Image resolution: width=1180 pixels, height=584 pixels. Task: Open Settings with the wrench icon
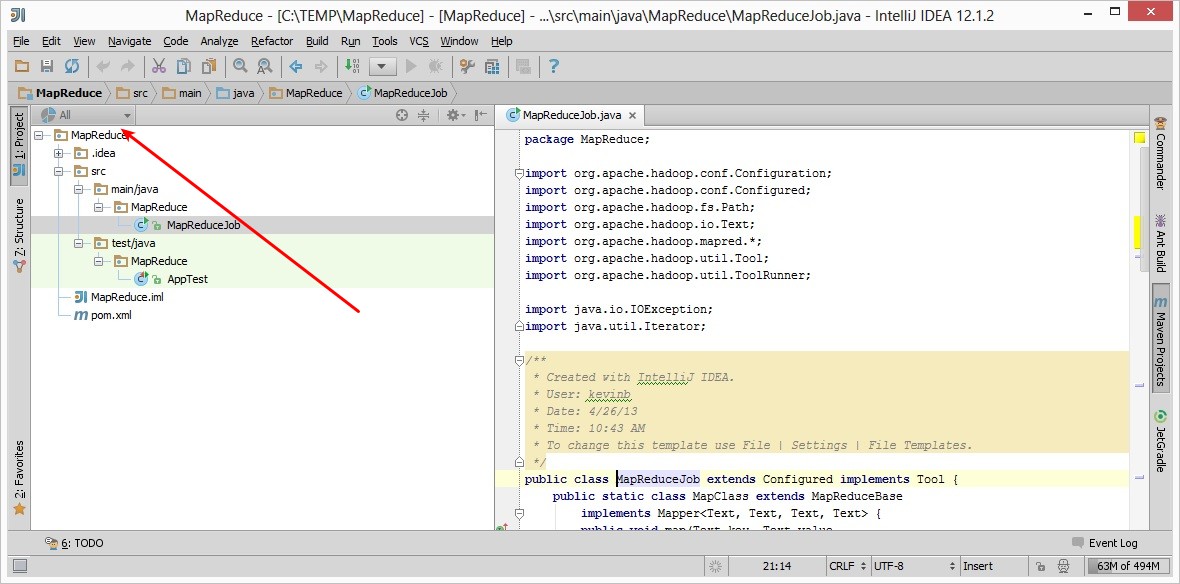click(x=467, y=66)
